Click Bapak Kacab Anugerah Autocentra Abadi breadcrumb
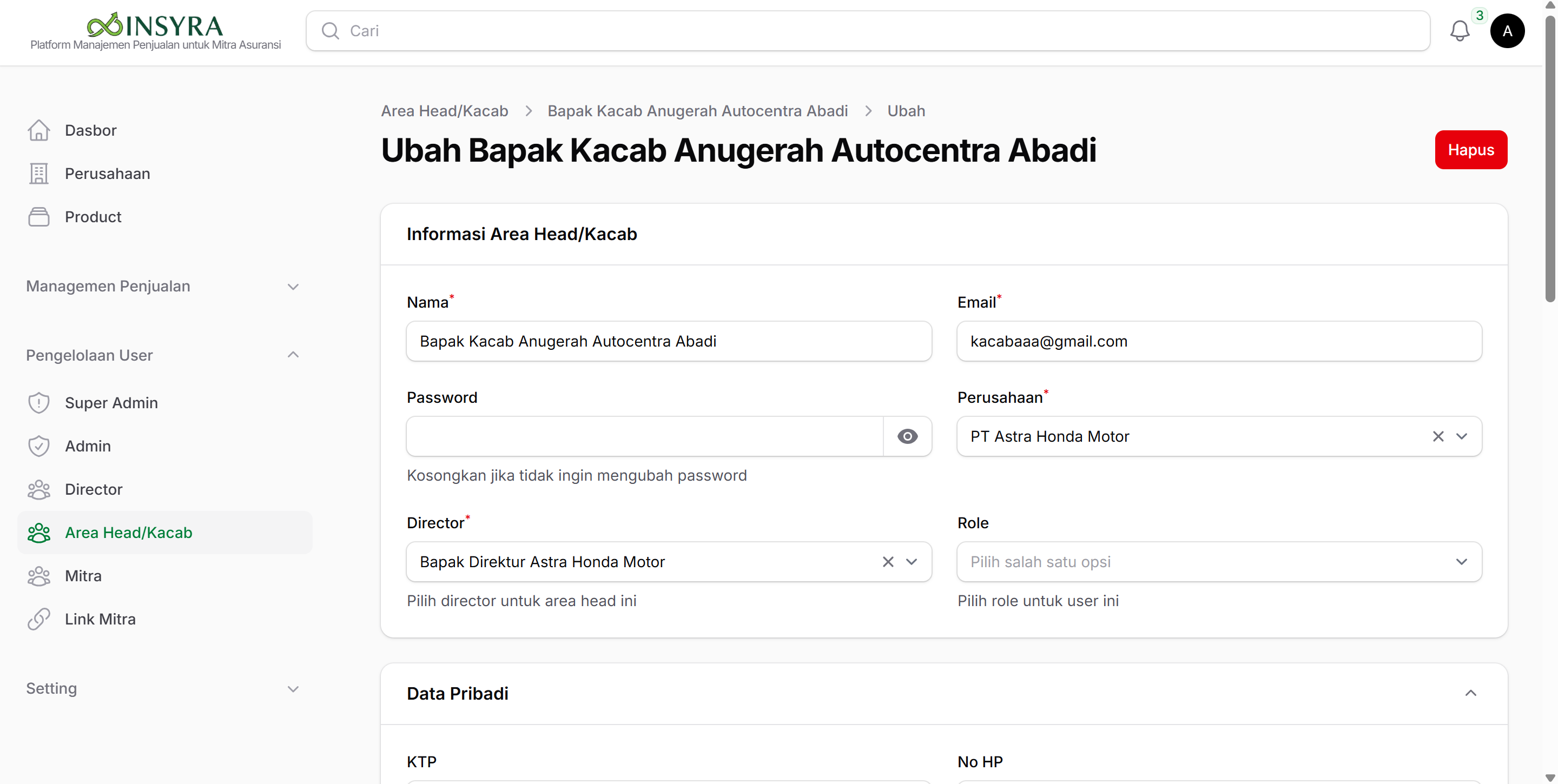 click(697, 111)
